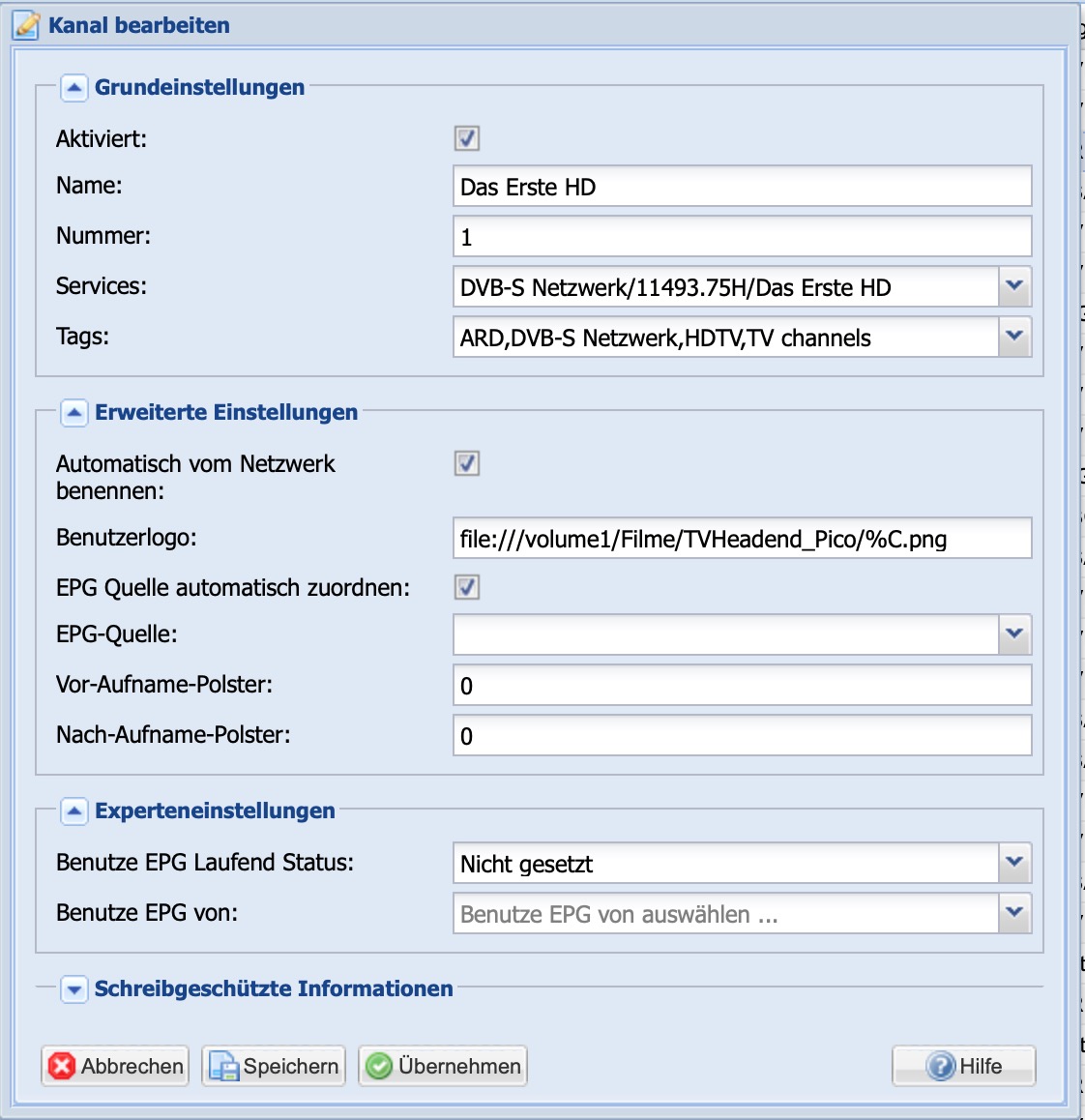Click the Tags label
Screen dimensions: 1085x1120
[x=83, y=336]
